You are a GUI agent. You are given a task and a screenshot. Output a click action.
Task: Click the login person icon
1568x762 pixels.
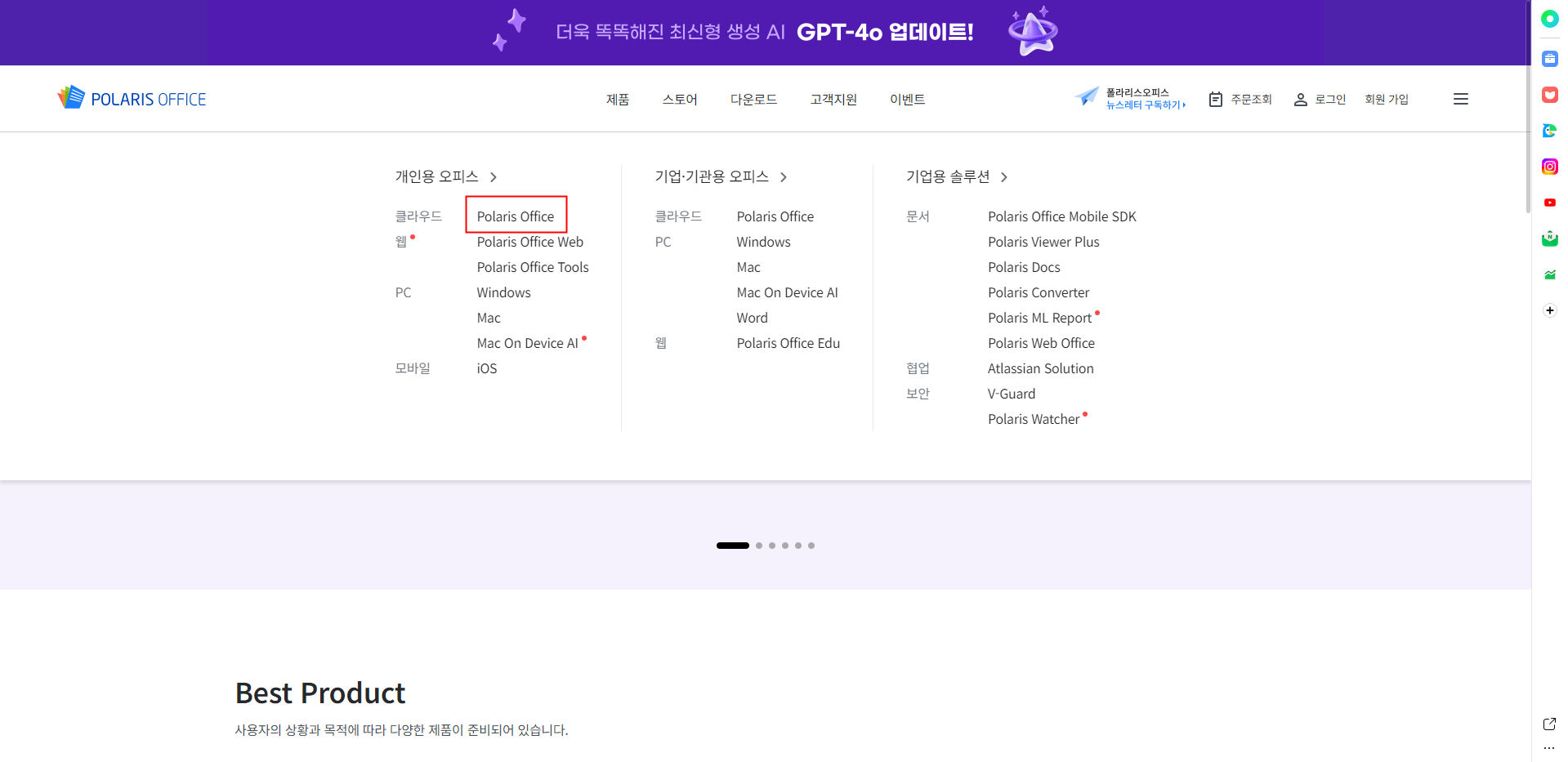pos(1301,100)
